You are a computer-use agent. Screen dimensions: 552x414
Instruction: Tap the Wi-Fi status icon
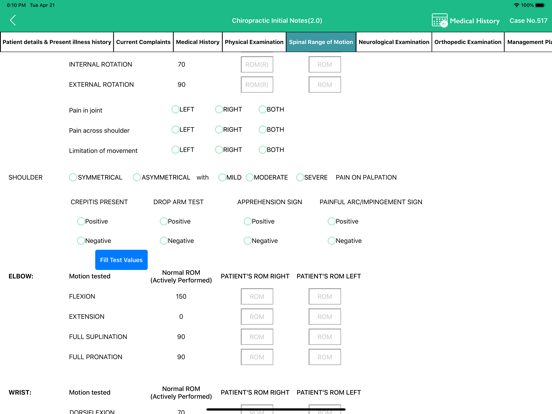tap(516, 5)
